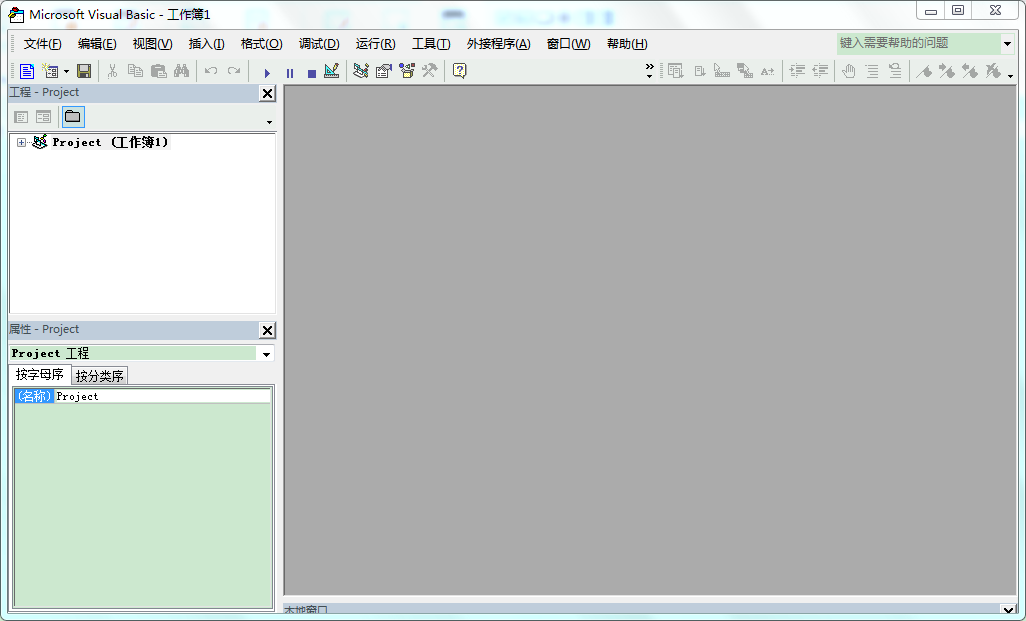Open Find with the binoculars icon
Viewport: 1026px width, 621px height.
[x=181, y=71]
